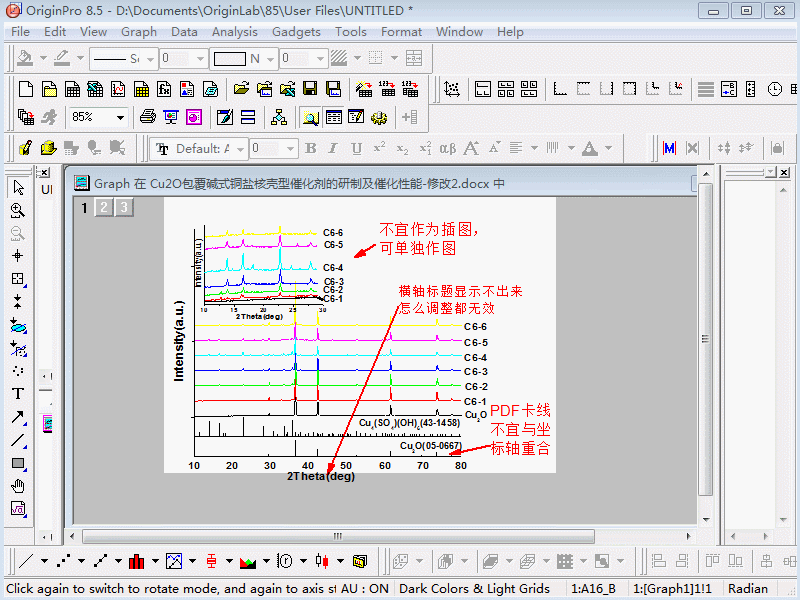The image size is (800, 600).
Task: Switch to graph page 2 using page navigator
Action: point(101,208)
